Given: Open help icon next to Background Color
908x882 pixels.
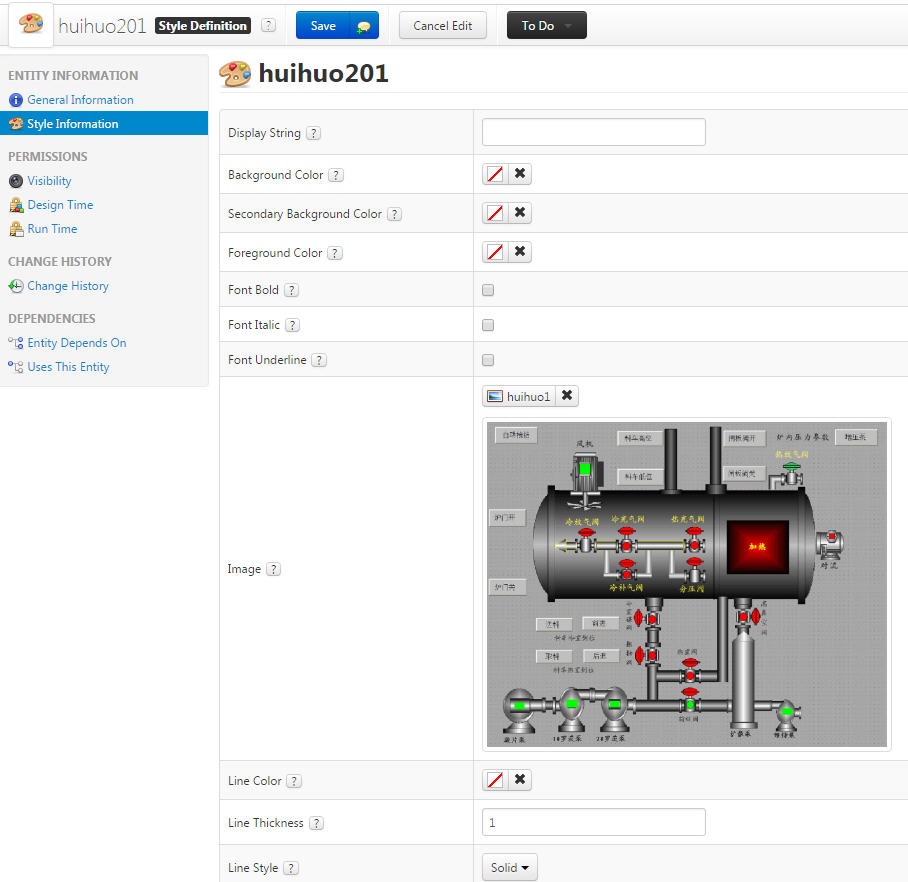Looking at the screenshot, I should [336, 175].
